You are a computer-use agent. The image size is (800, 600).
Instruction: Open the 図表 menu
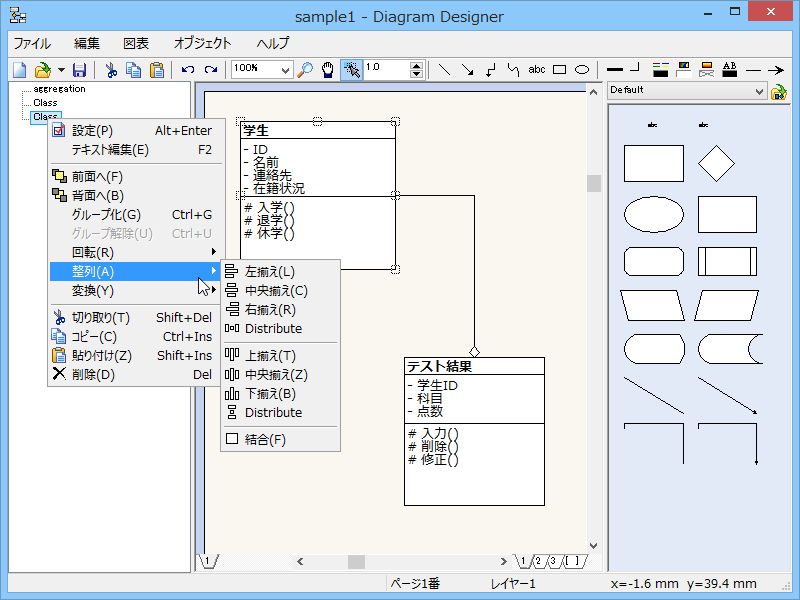pos(136,43)
